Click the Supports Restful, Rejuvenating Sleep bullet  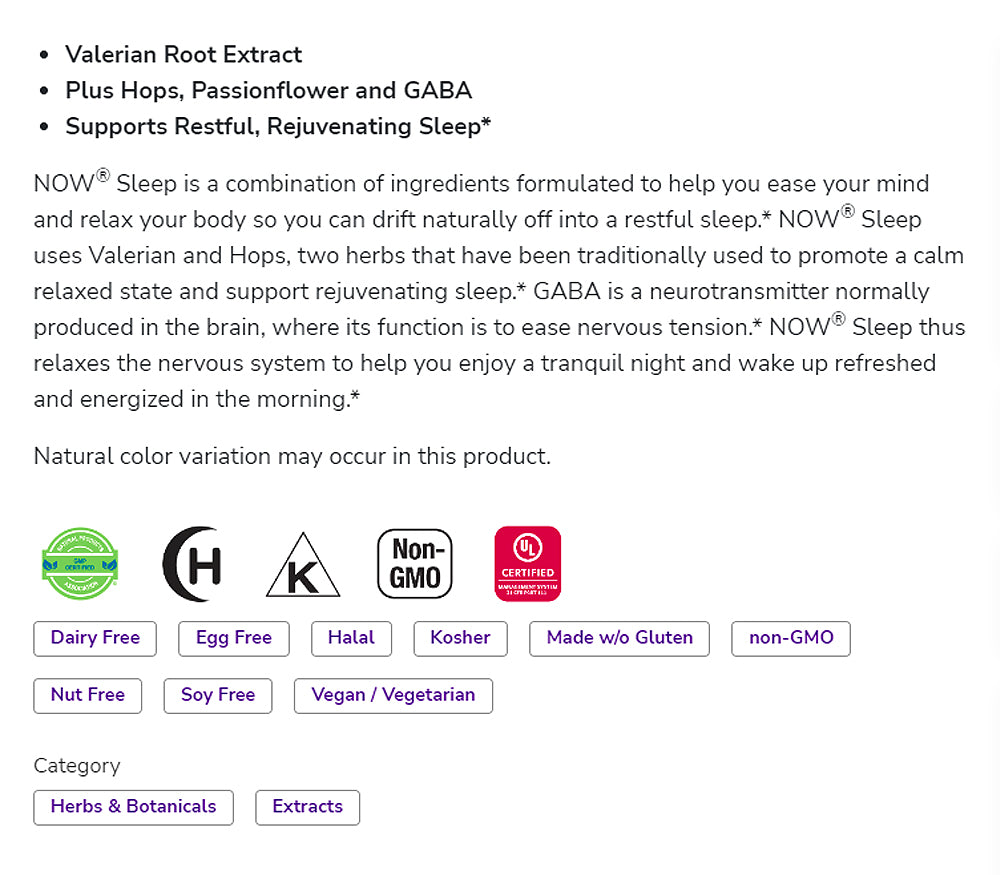pyautogui.click(x=278, y=126)
